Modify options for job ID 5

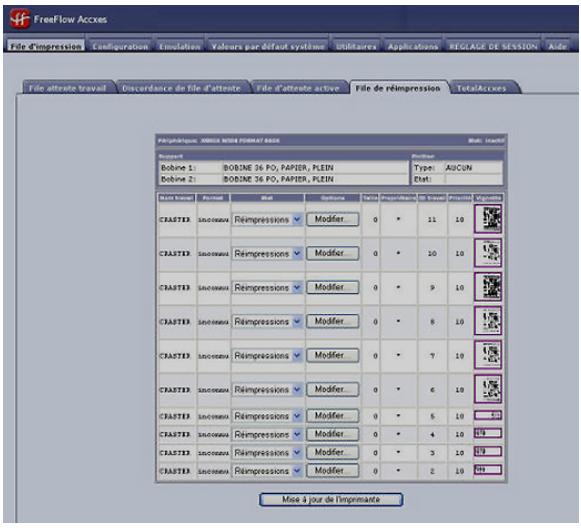click(x=332, y=416)
